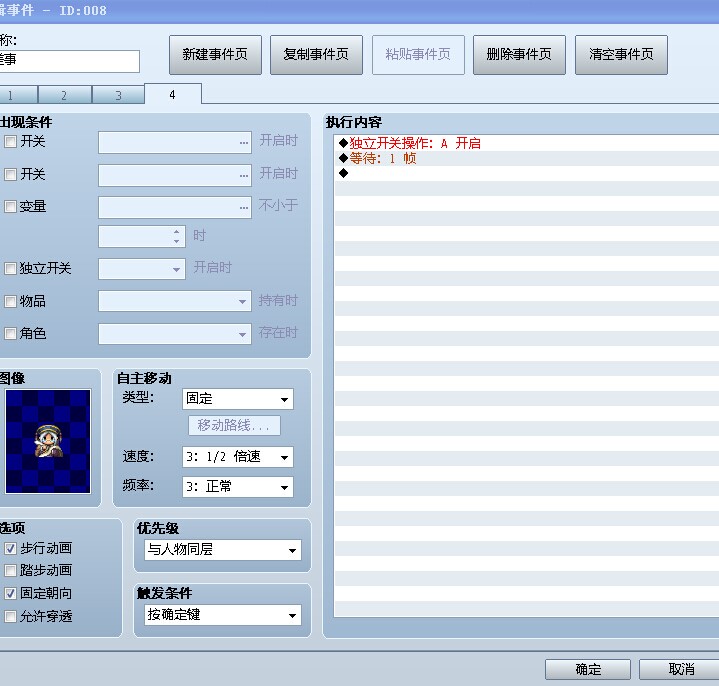Enable 角色 condition checkbox

click(x=10, y=333)
